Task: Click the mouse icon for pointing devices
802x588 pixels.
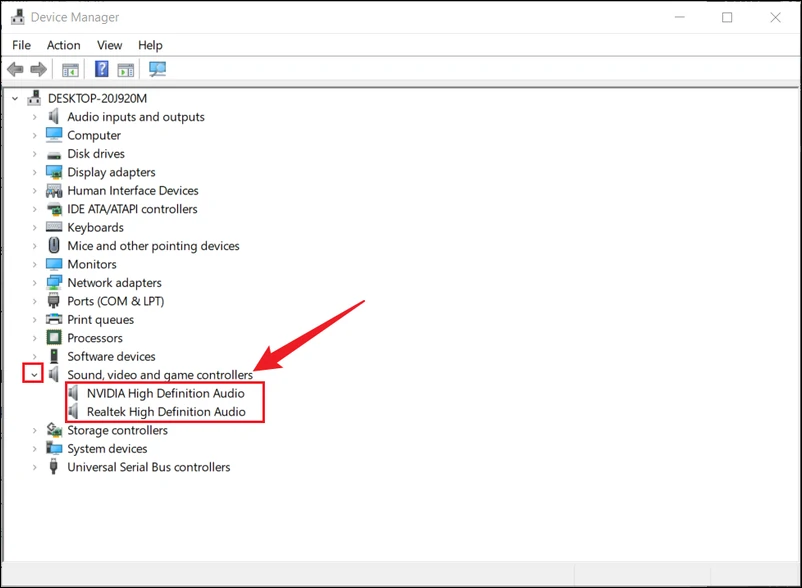Action: [x=54, y=245]
